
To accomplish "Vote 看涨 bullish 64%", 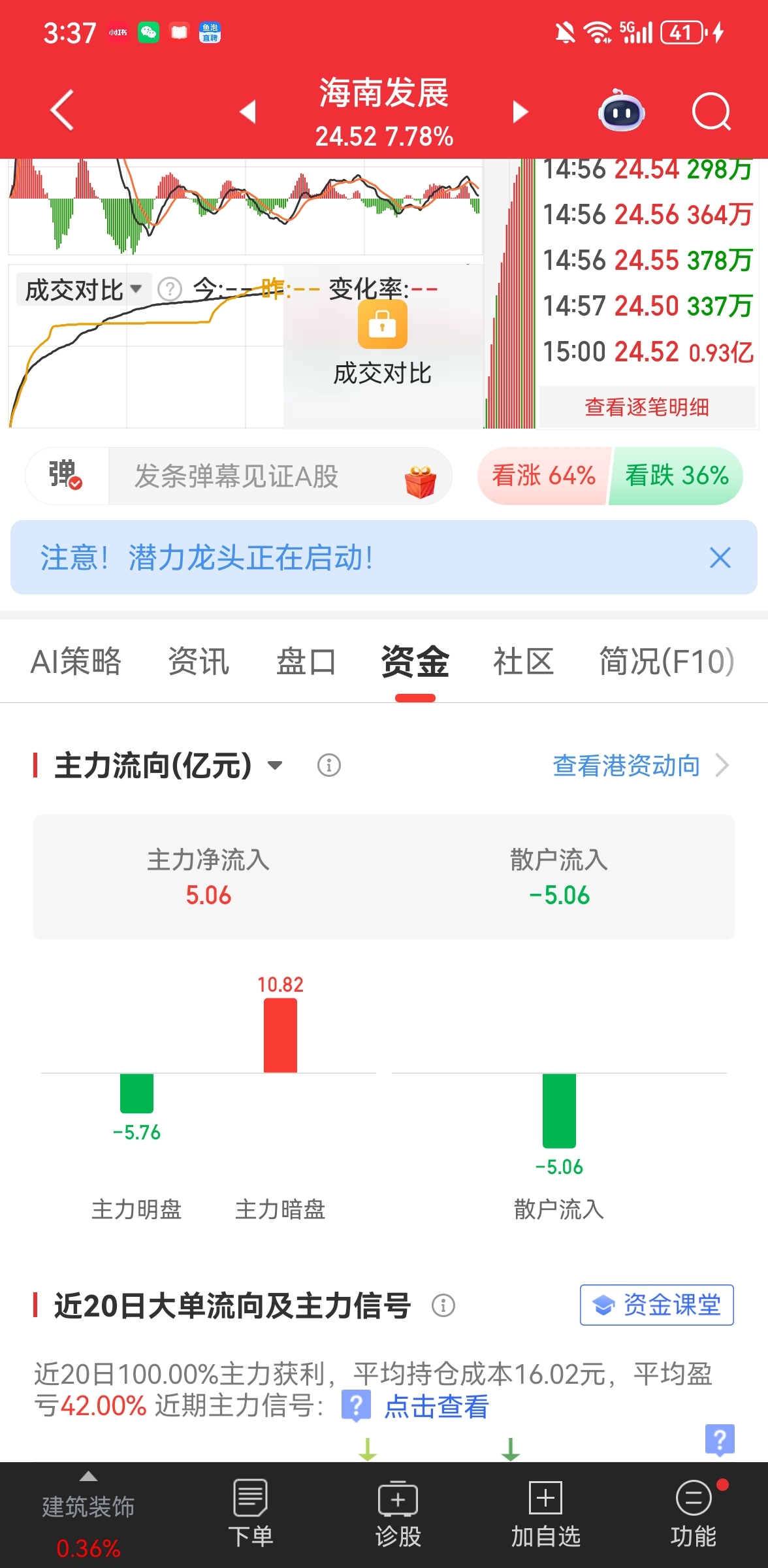I will click(x=543, y=476).
